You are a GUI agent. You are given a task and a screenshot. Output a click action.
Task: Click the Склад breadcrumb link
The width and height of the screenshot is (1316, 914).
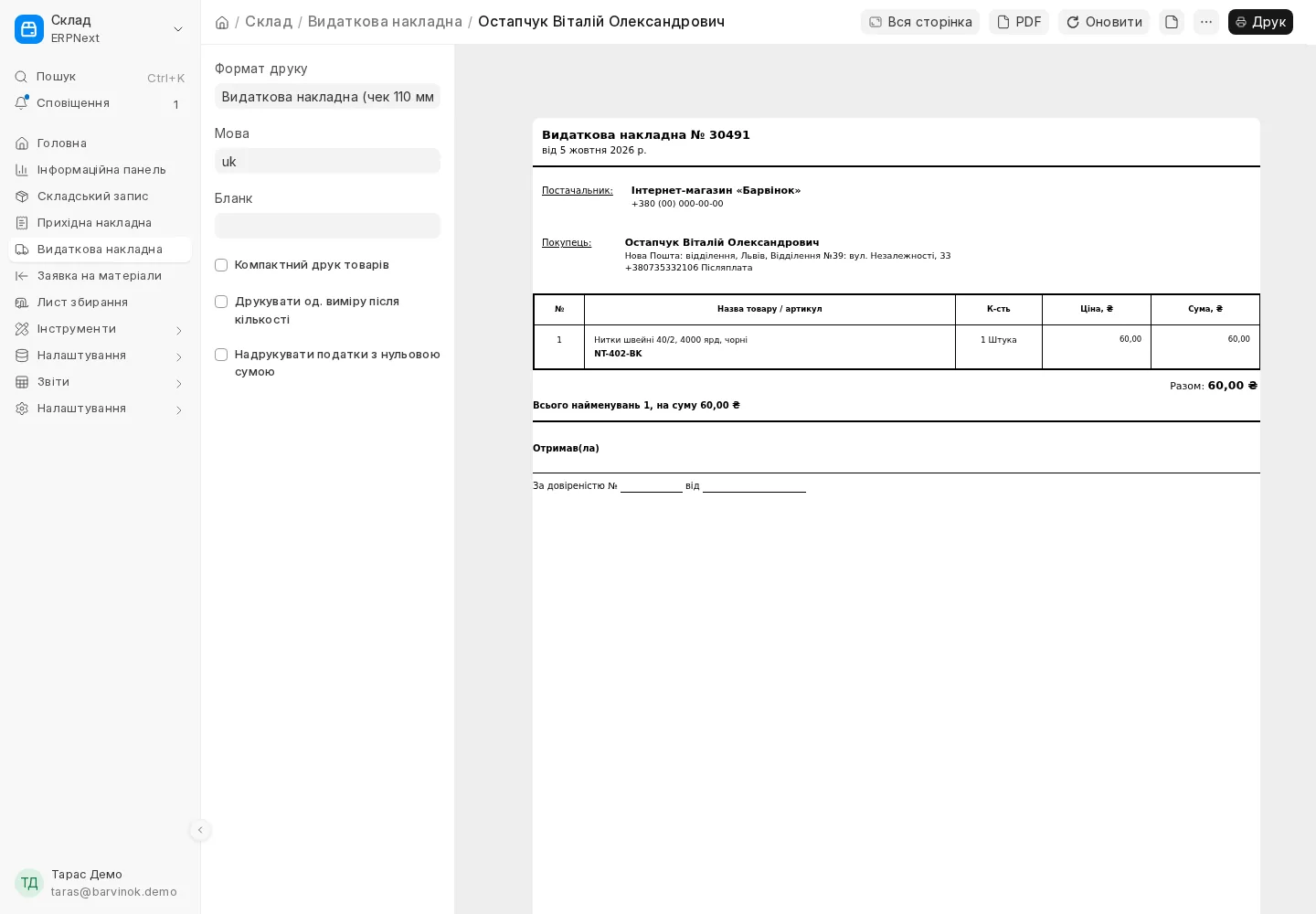pyautogui.click(x=269, y=21)
